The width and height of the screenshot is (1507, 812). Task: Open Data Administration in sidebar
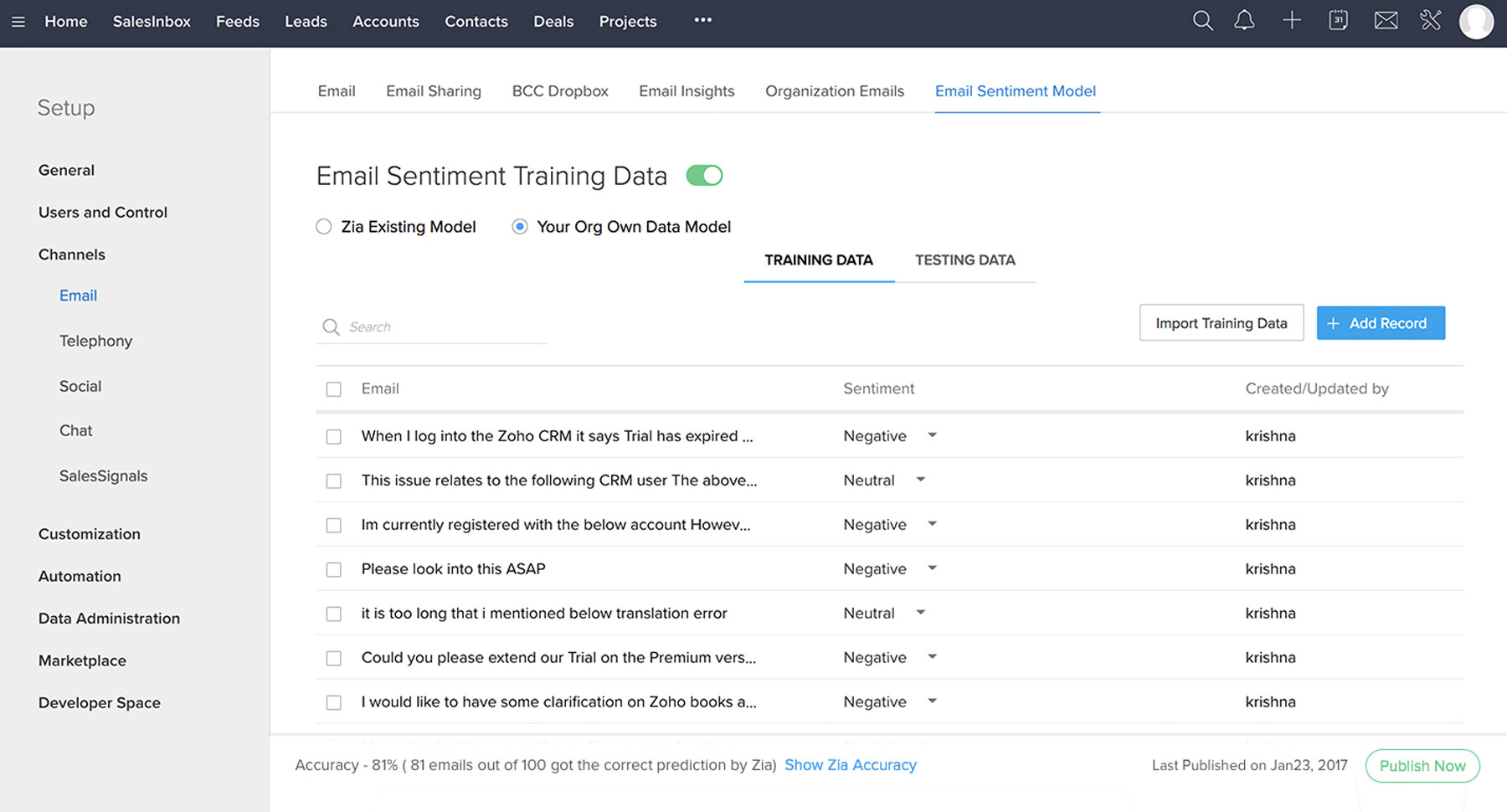109,619
